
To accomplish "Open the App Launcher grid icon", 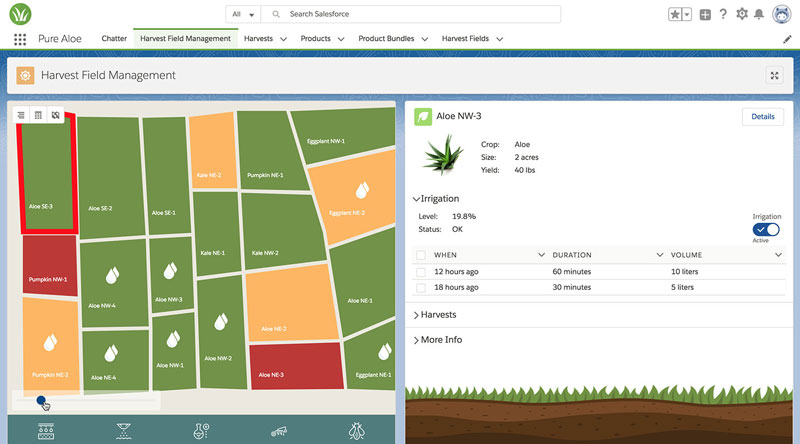I will tap(20, 39).
